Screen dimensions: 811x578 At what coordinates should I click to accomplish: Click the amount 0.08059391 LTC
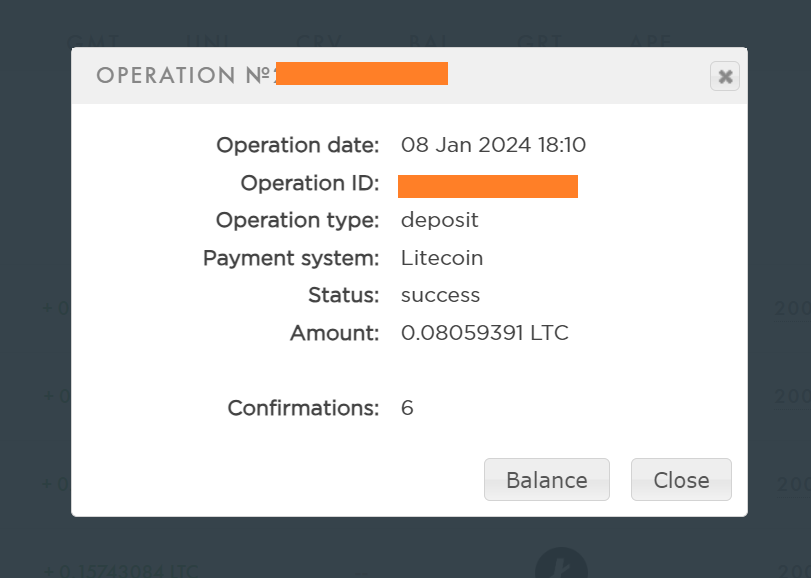(484, 333)
